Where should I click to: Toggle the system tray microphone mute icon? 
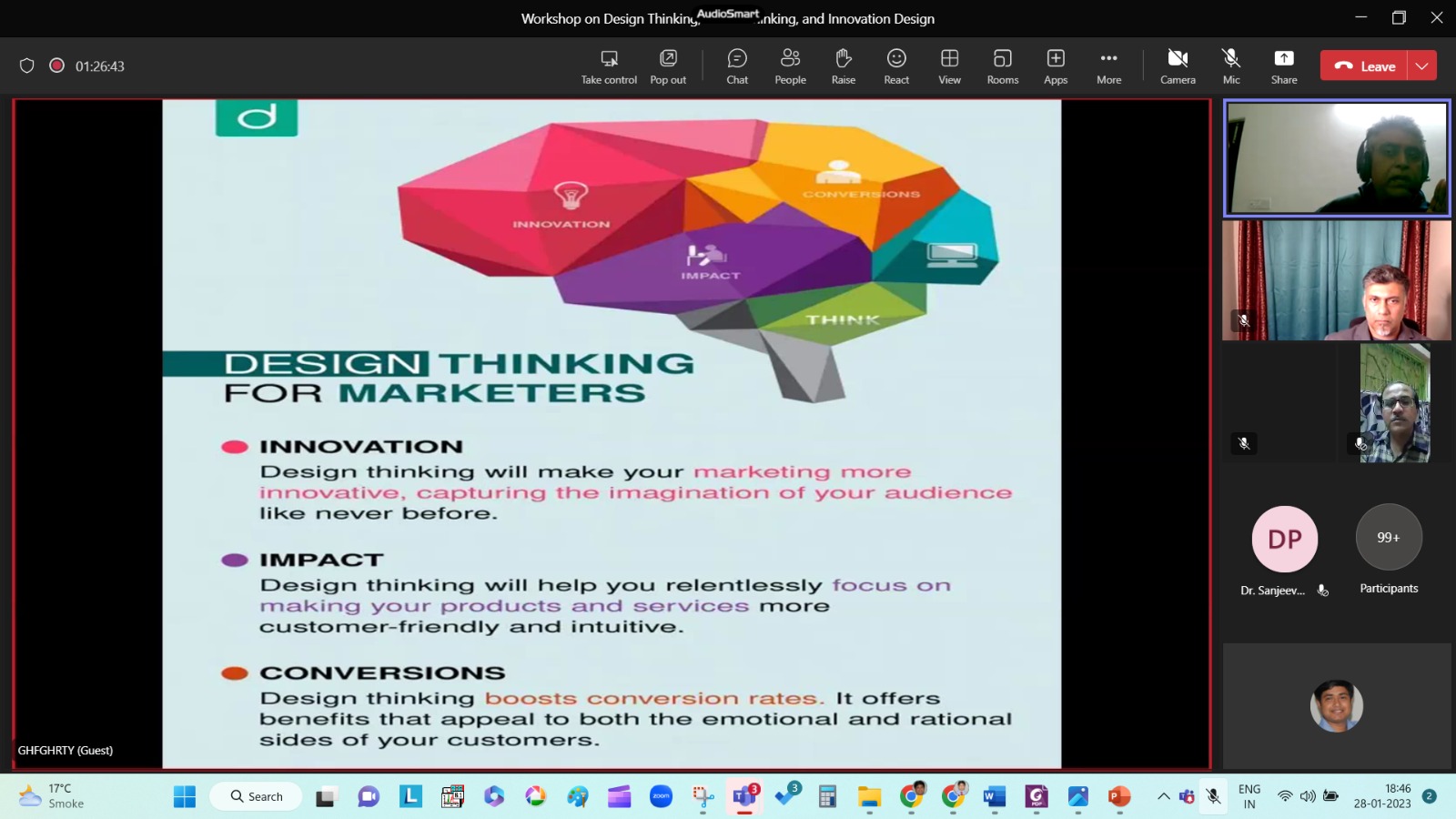pos(1213,796)
